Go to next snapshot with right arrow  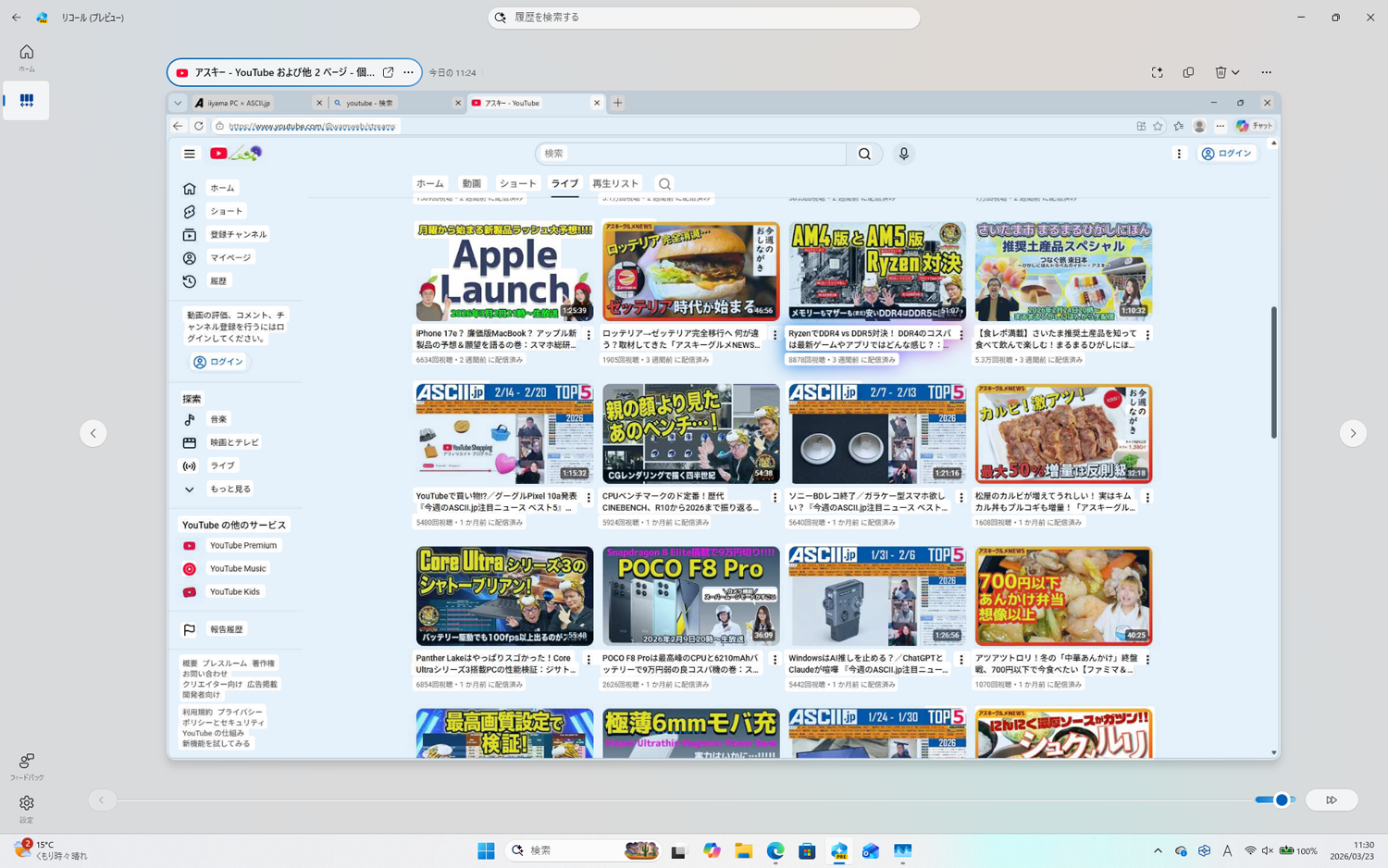[1352, 433]
